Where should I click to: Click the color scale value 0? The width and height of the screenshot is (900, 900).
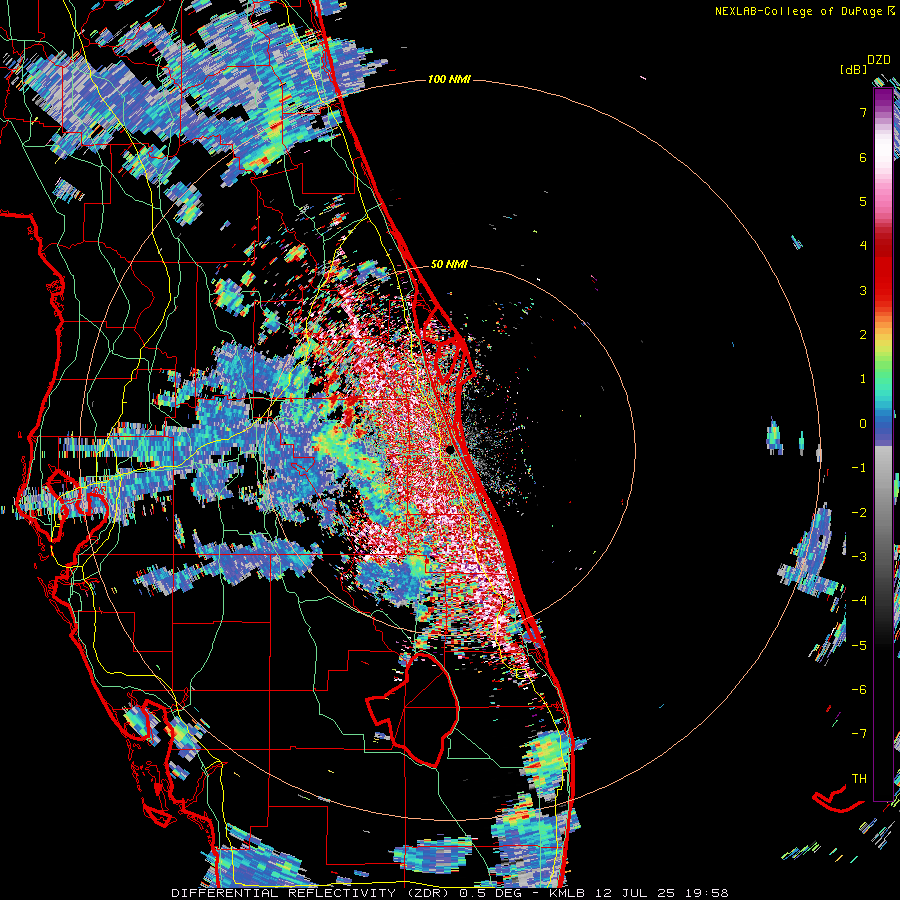coord(863,424)
